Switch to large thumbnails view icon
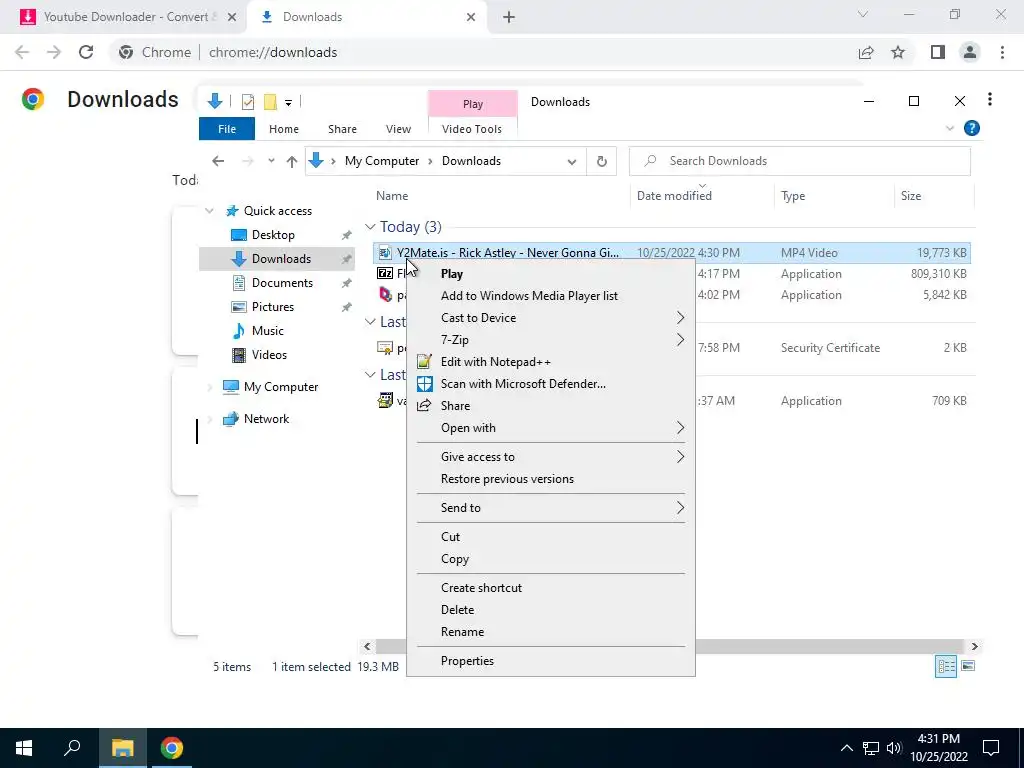The width and height of the screenshot is (1024, 768). pos(968,666)
